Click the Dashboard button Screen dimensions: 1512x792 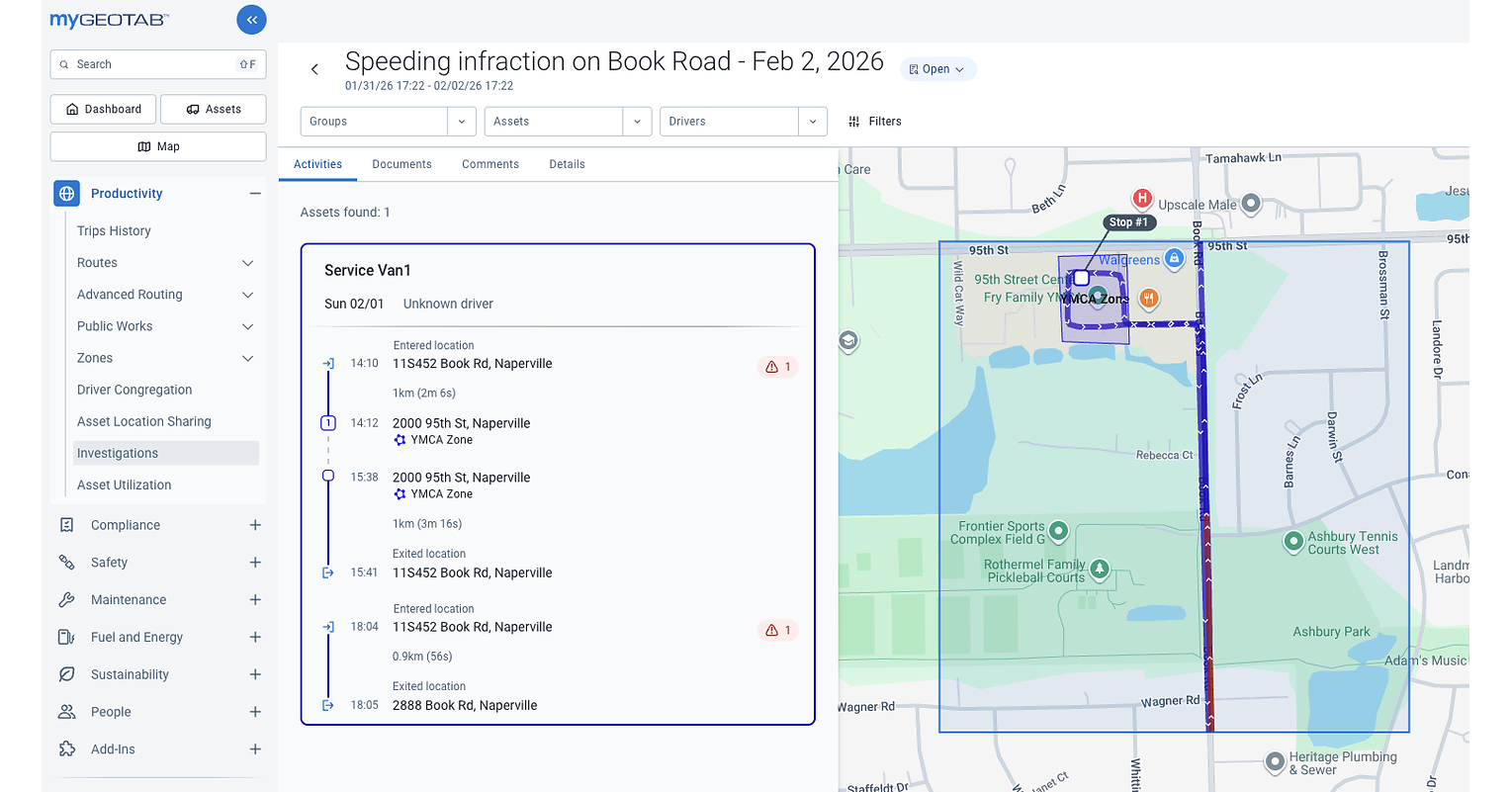[103, 109]
